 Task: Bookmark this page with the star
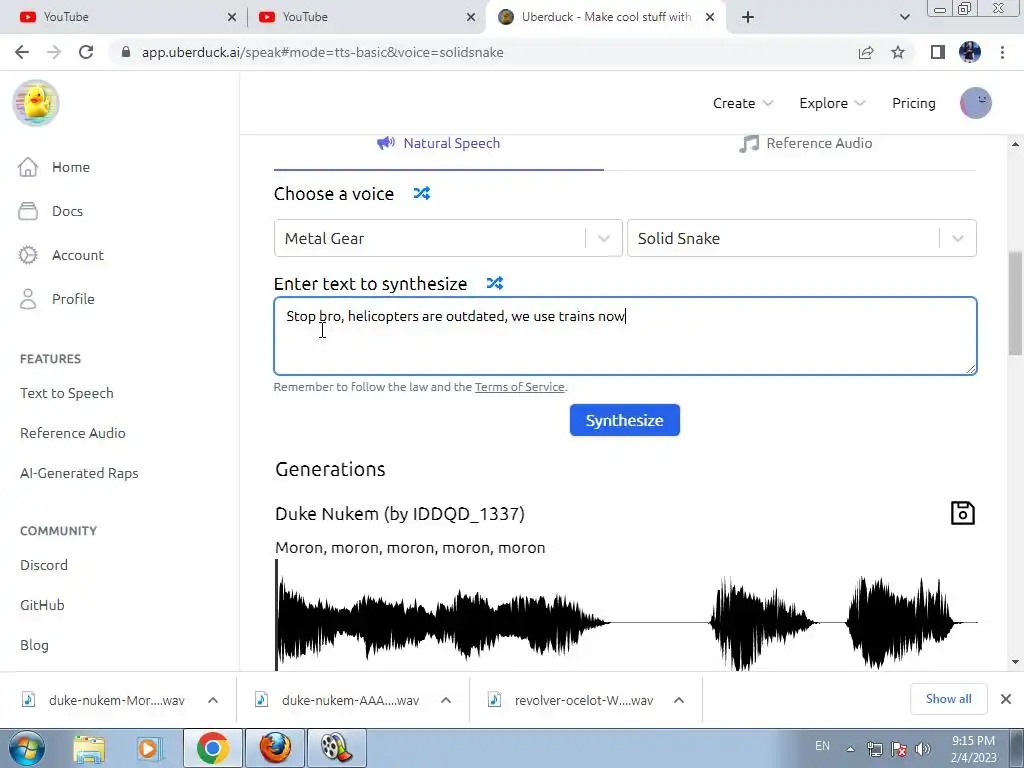[x=898, y=52]
